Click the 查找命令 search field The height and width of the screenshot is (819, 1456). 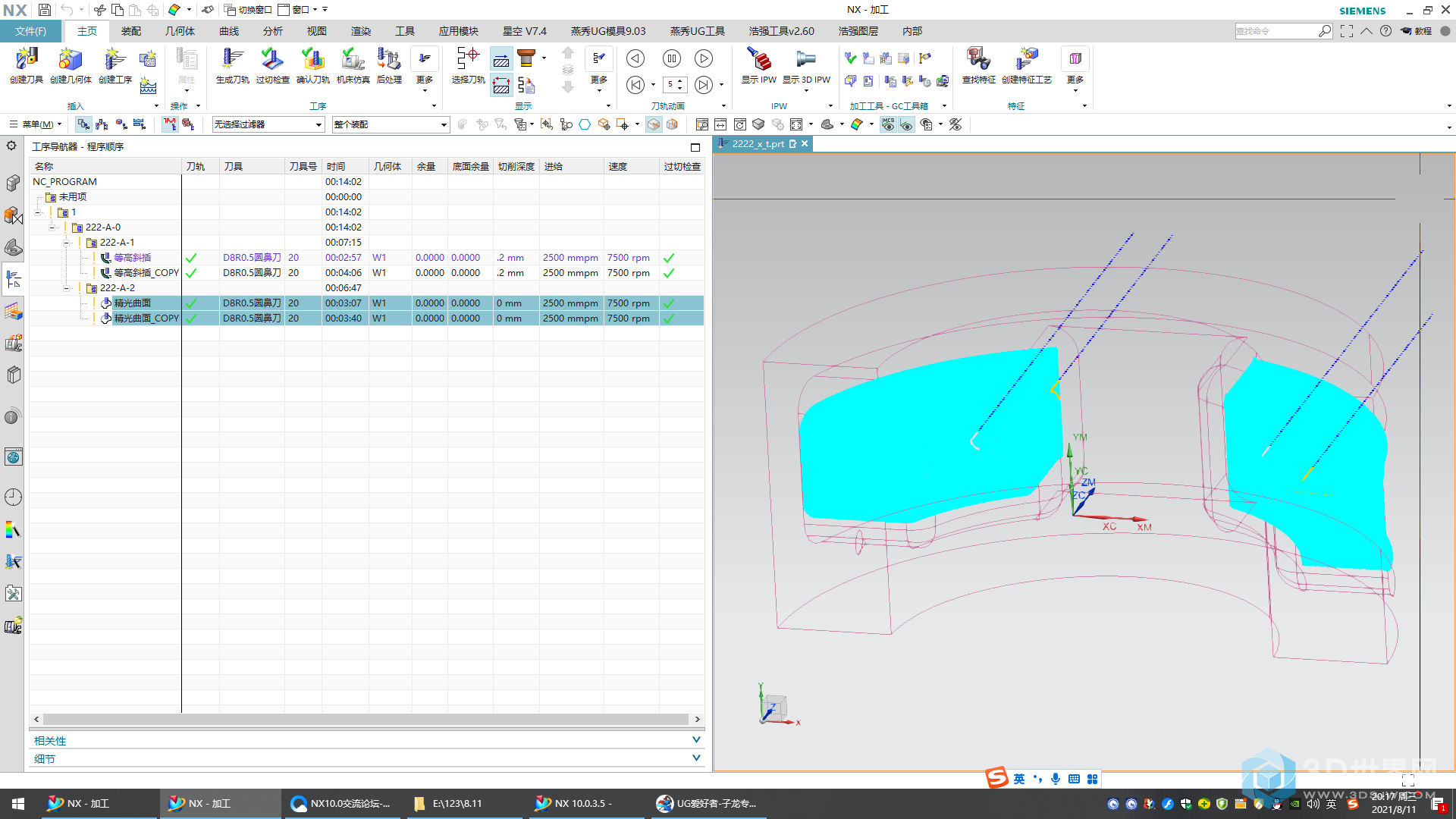1276,31
